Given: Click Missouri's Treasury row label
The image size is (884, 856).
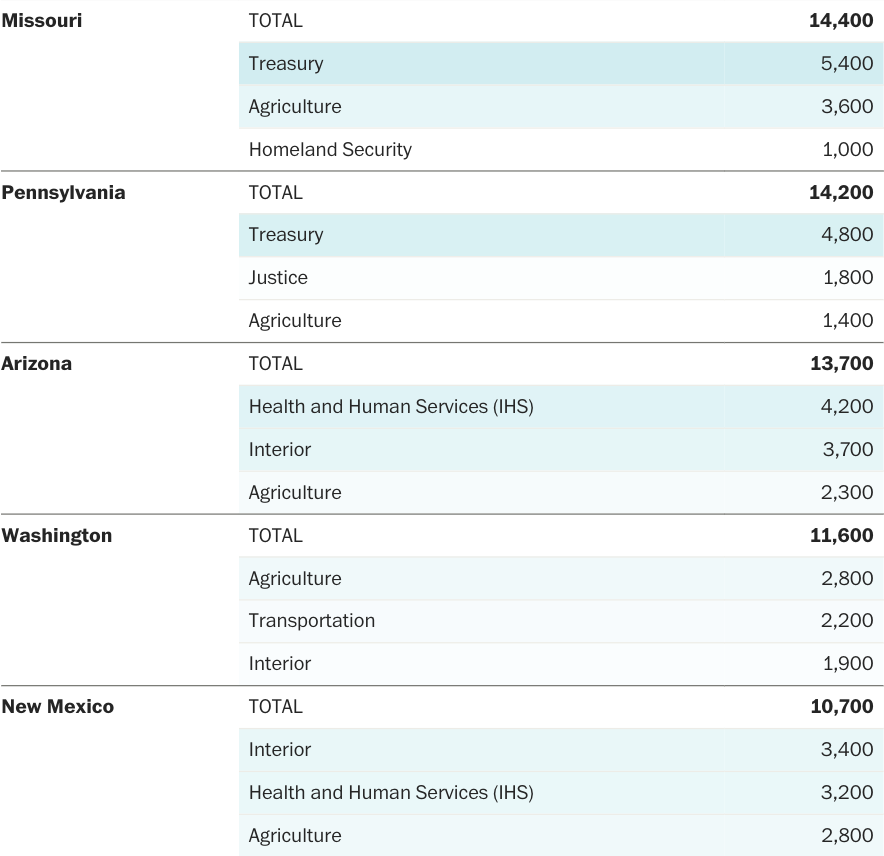Looking at the screenshot, I should tap(286, 63).
